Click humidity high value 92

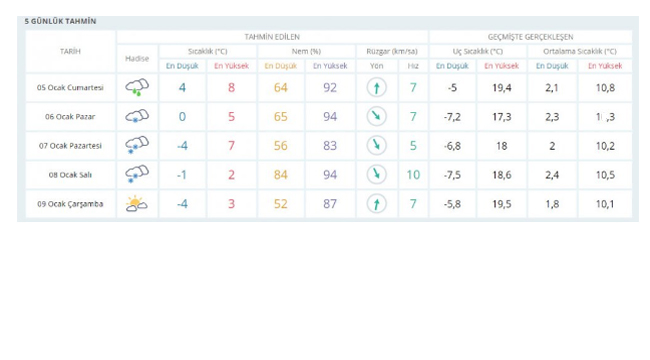(330, 88)
